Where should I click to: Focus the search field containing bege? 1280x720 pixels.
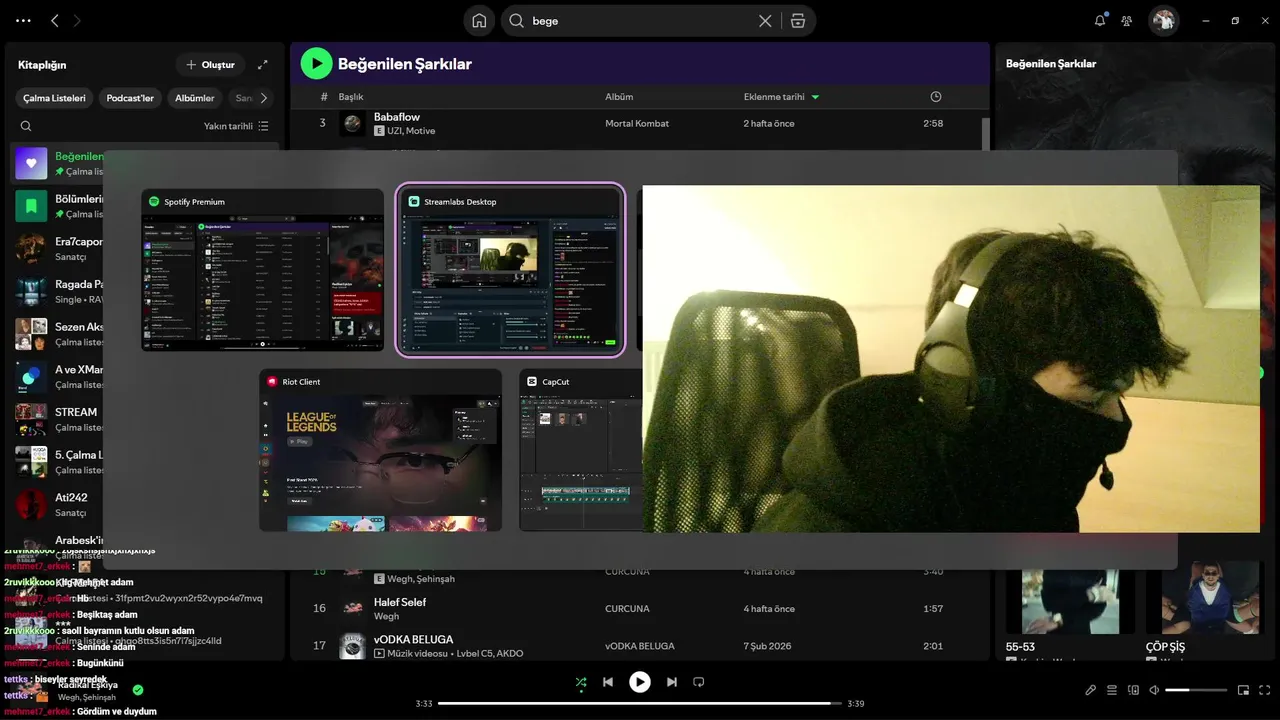640,21
